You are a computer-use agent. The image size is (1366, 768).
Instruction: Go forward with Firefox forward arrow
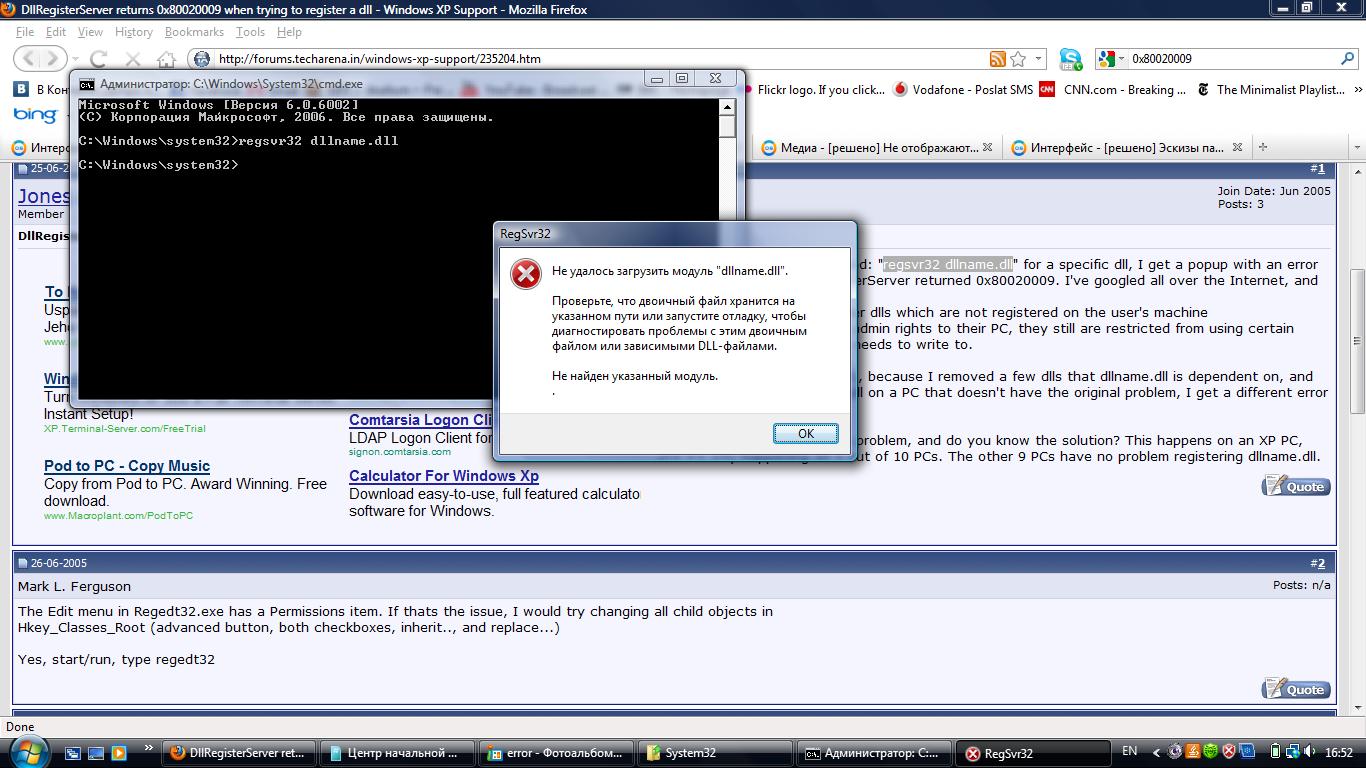point(54,59)
